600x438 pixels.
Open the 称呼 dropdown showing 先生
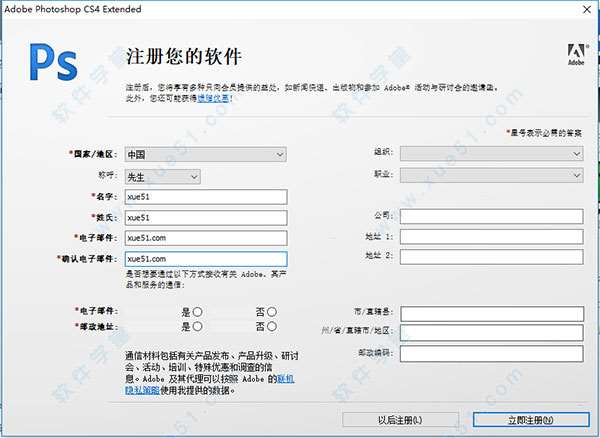(x=163, y=177)
